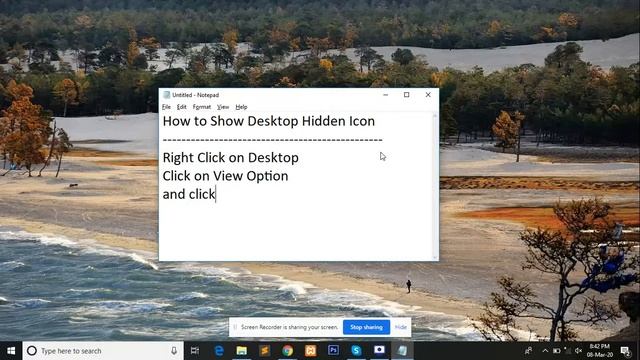
Task: Click the text 'How to Show Desktop Hidden Icon'
Action: pos(269,121)
